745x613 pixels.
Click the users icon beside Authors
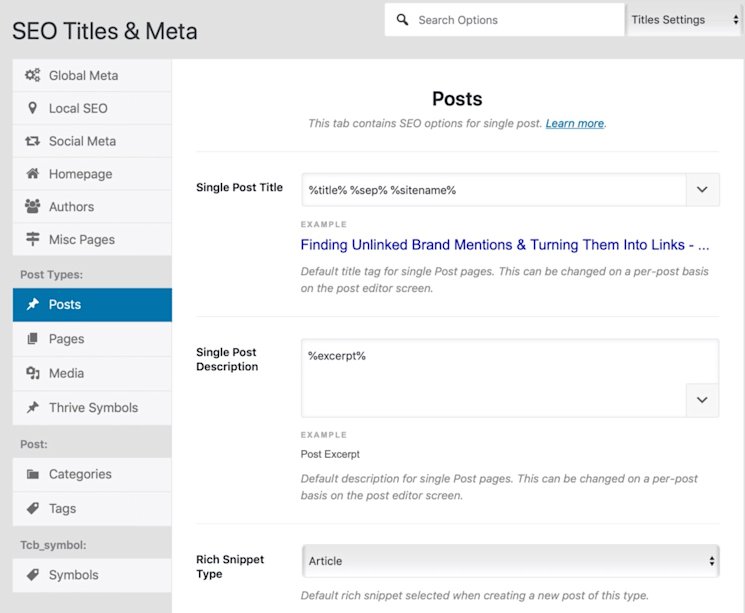(33, 207)
